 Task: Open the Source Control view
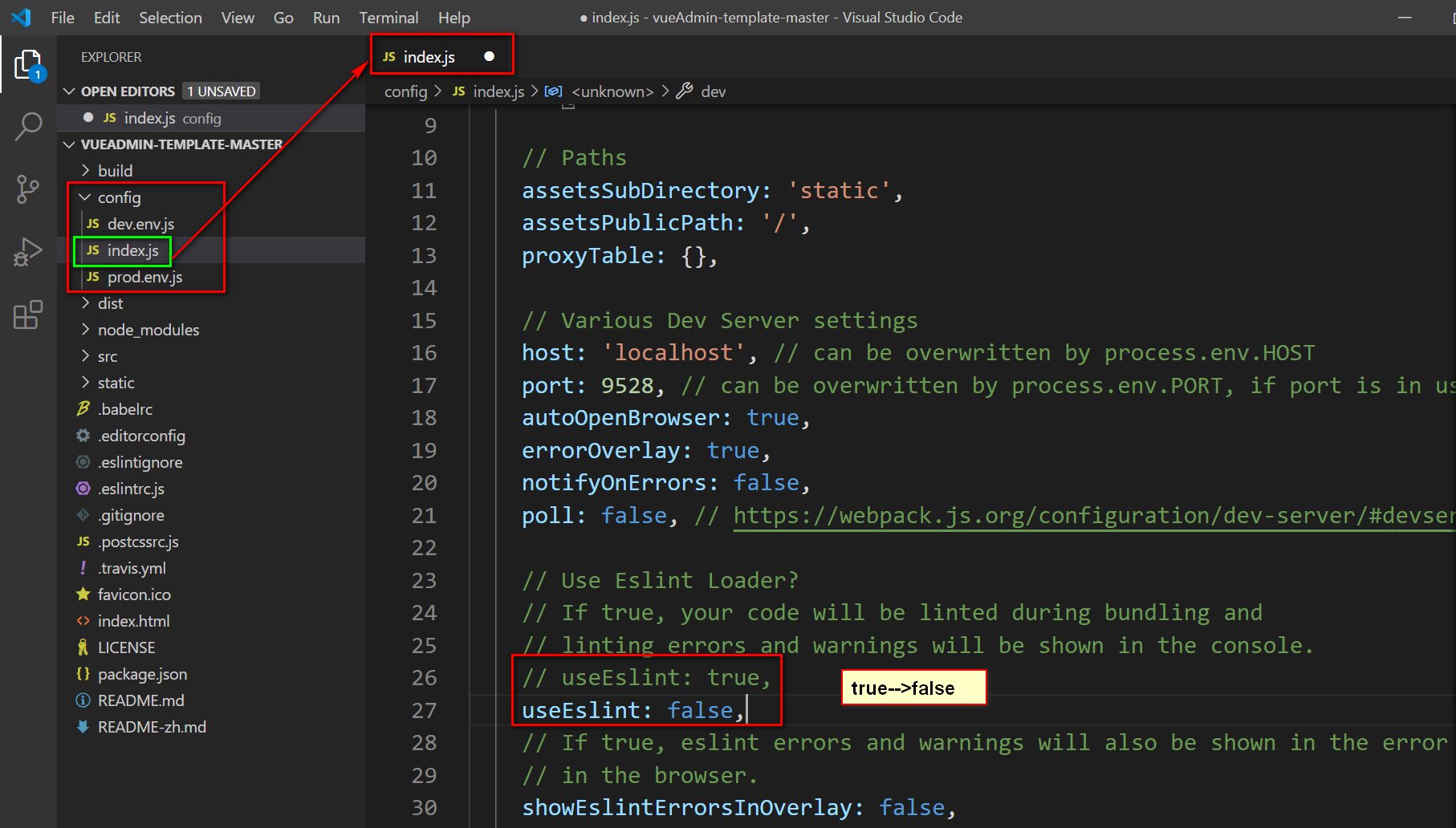(x=28, y=189)
